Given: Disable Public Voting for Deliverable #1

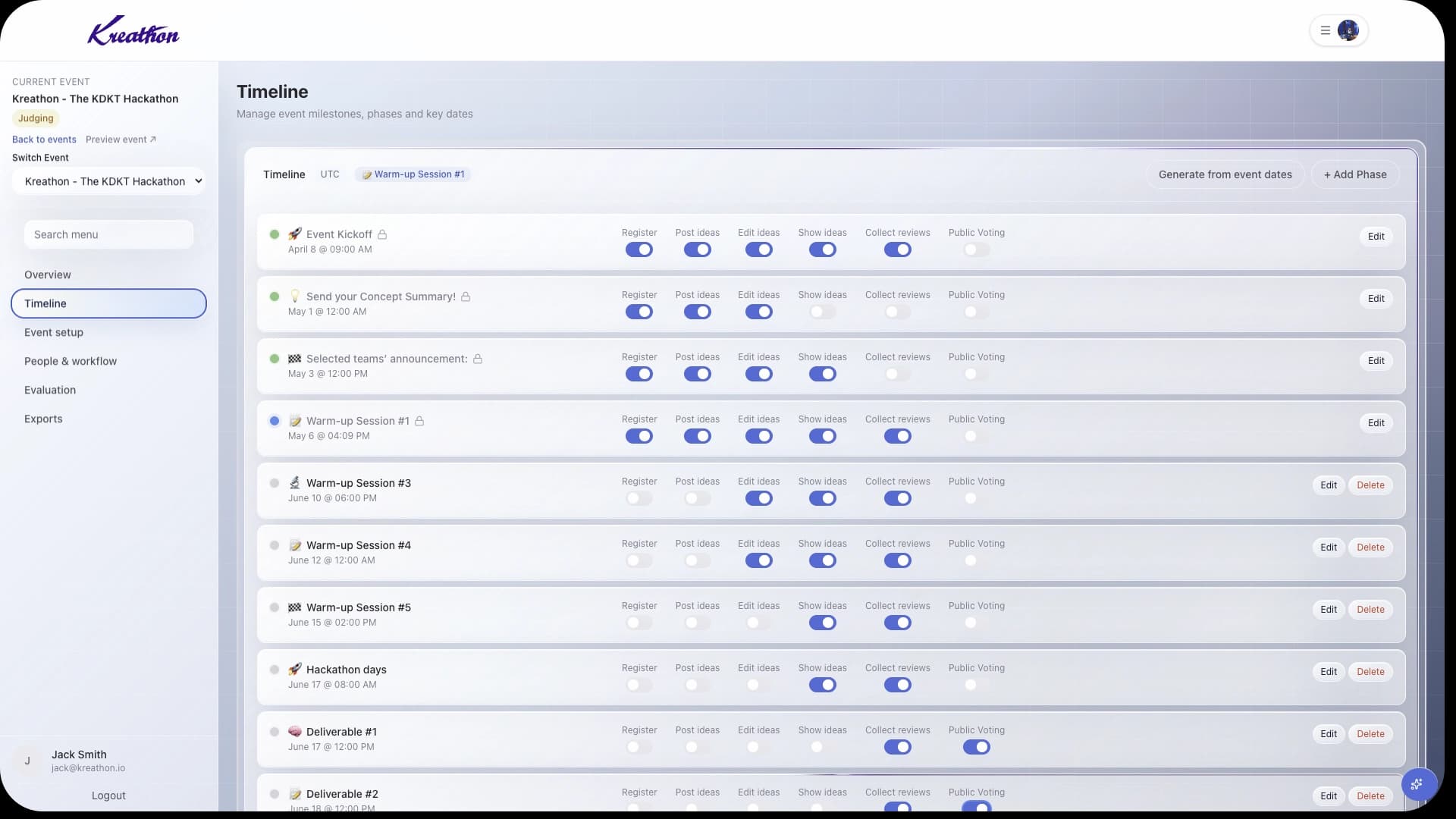Looking at the screenshot, I should 977,747.
